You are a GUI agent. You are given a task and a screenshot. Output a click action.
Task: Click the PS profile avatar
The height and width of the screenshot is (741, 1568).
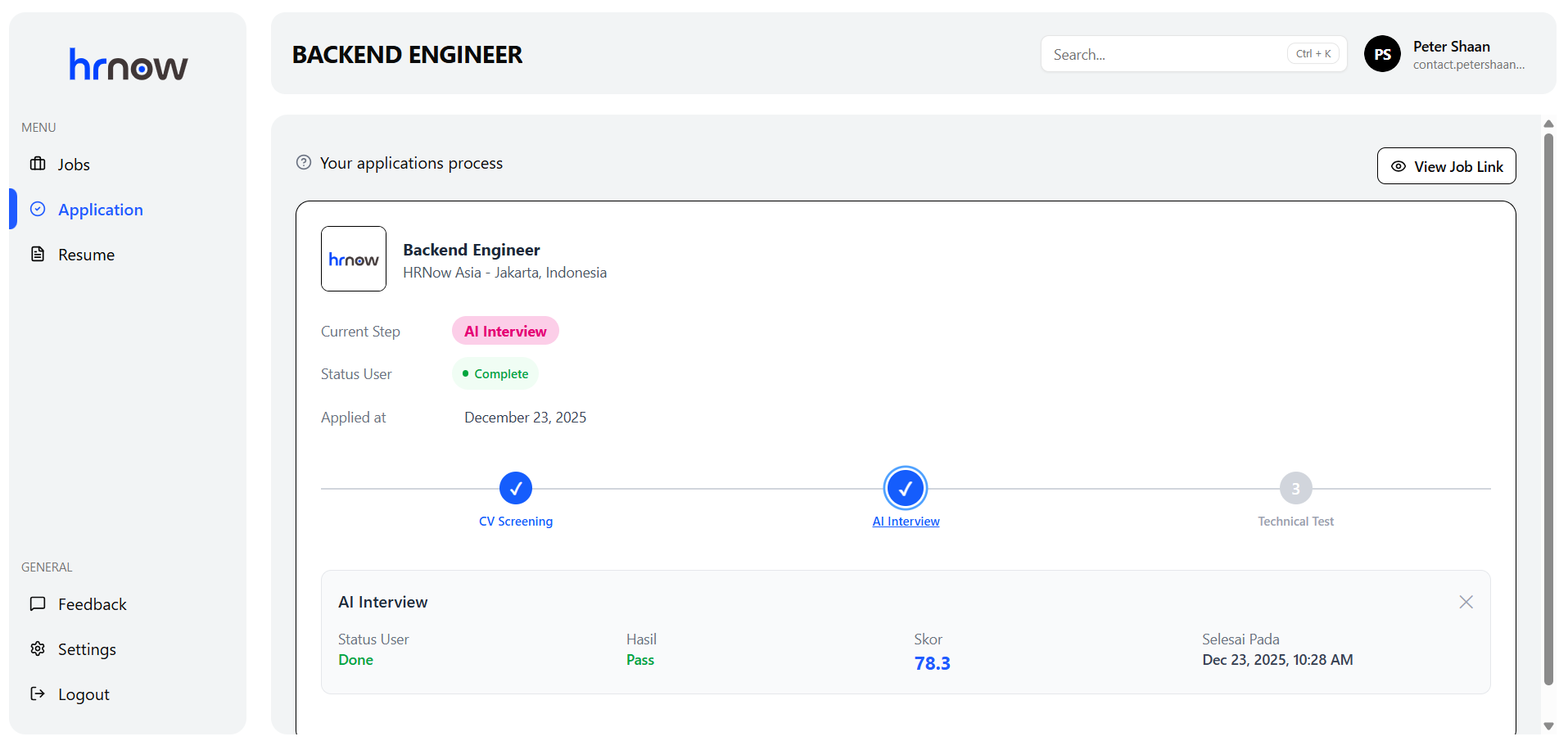(1382, 54)
